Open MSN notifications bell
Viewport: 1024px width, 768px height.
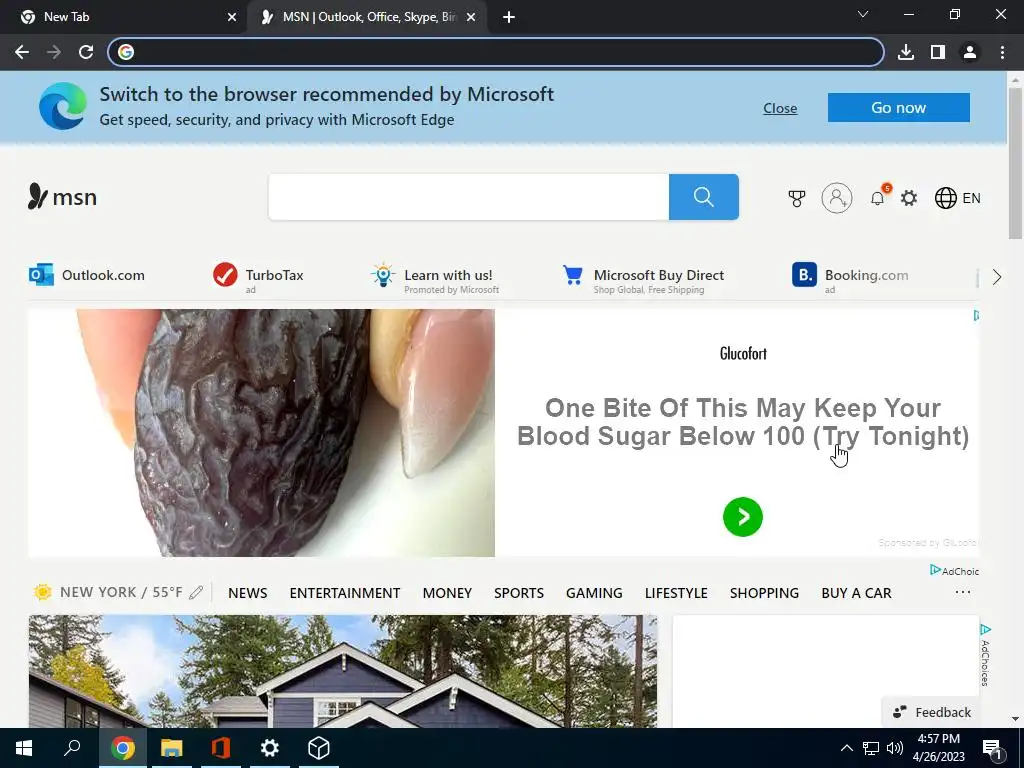(x=878, y=198)
